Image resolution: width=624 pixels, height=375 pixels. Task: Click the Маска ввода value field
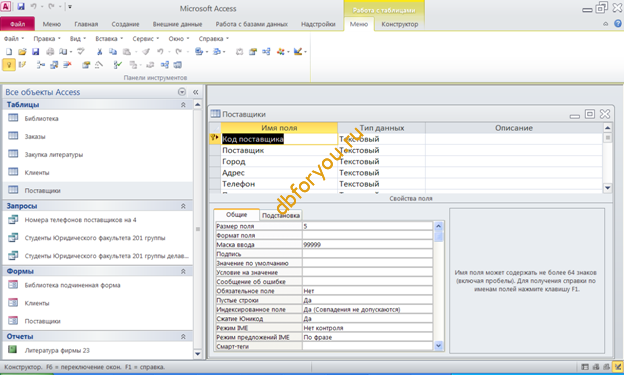pos(367,244)
